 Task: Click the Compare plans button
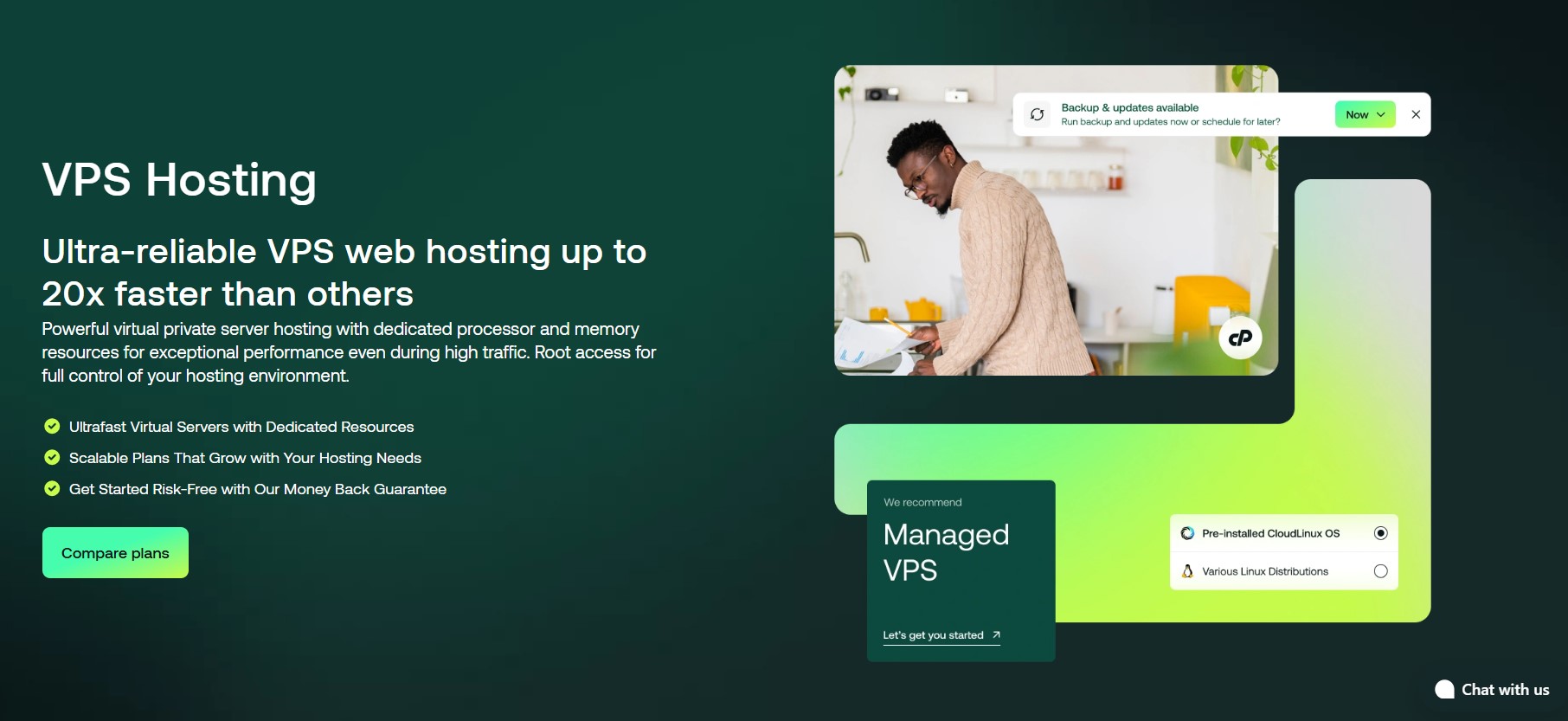coord(115,552)
